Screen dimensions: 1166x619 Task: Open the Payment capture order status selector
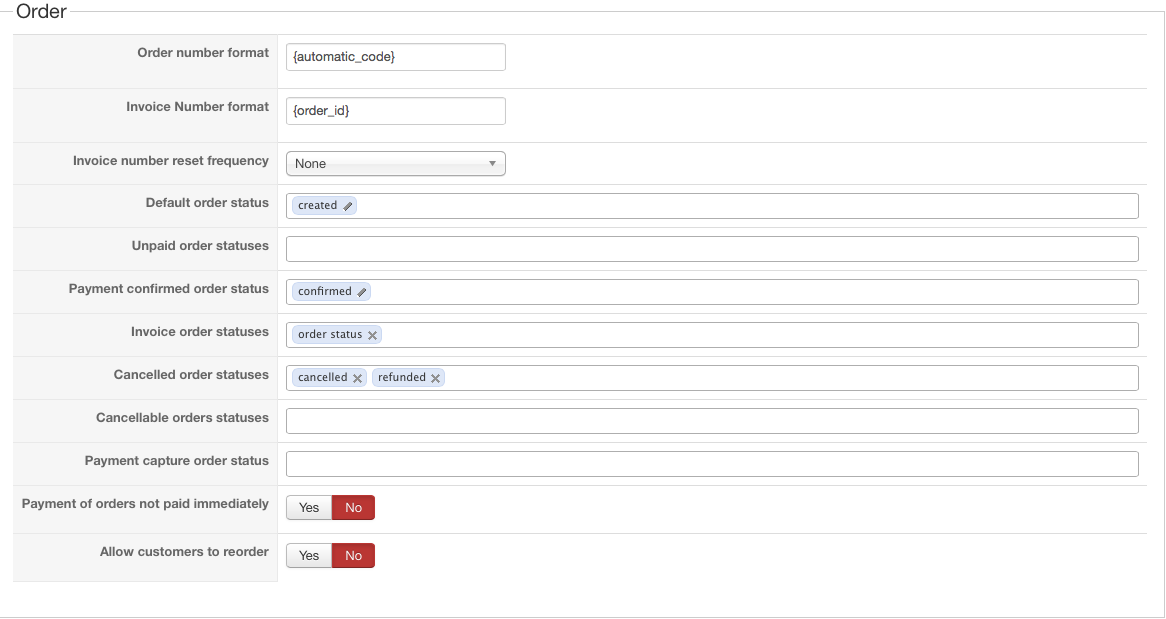(x=712, y=464)
